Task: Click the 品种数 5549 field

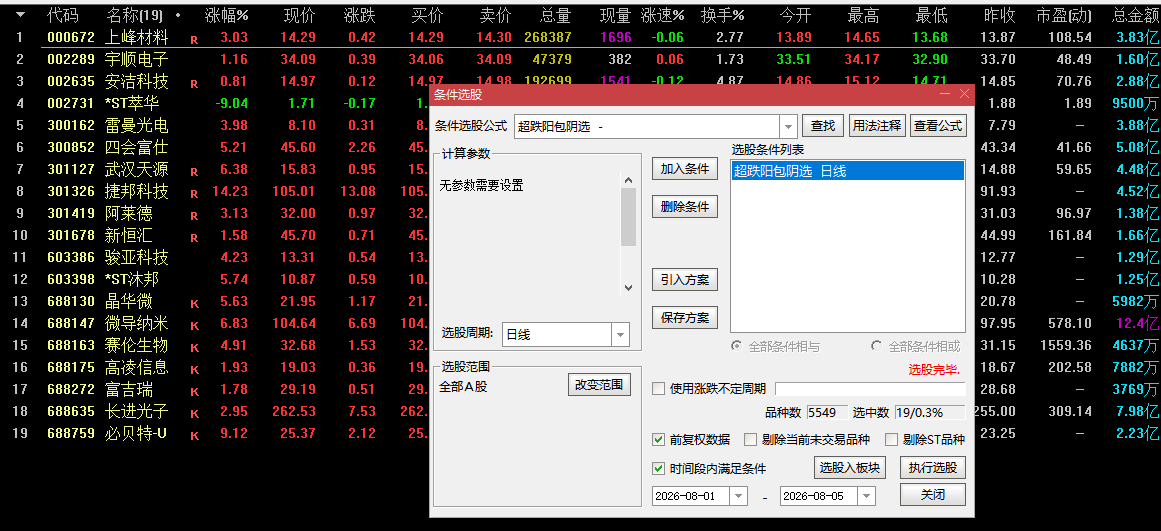Action: 827,413
